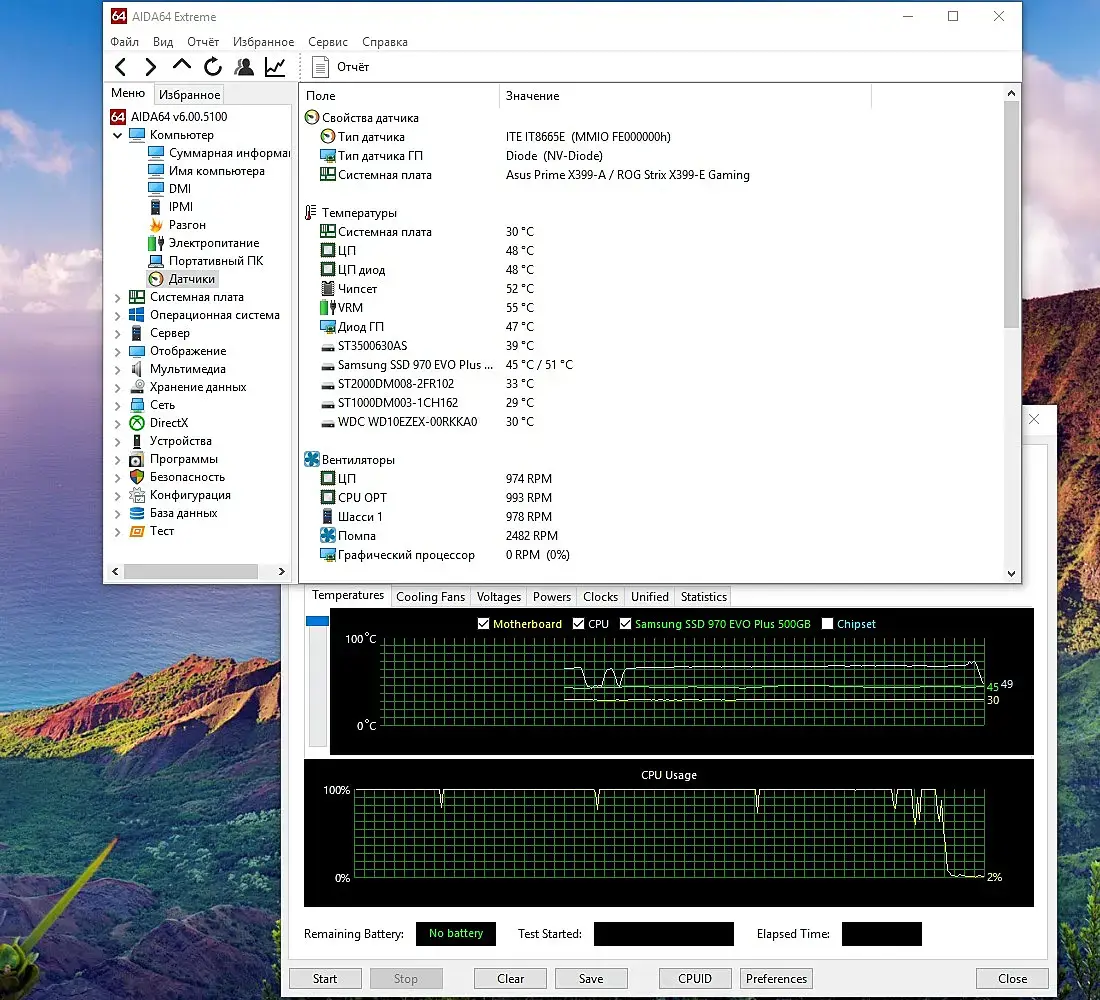Click the IPMI icon in the tree
This screenshot has width=1100, height=1000.
coord(156,207)
